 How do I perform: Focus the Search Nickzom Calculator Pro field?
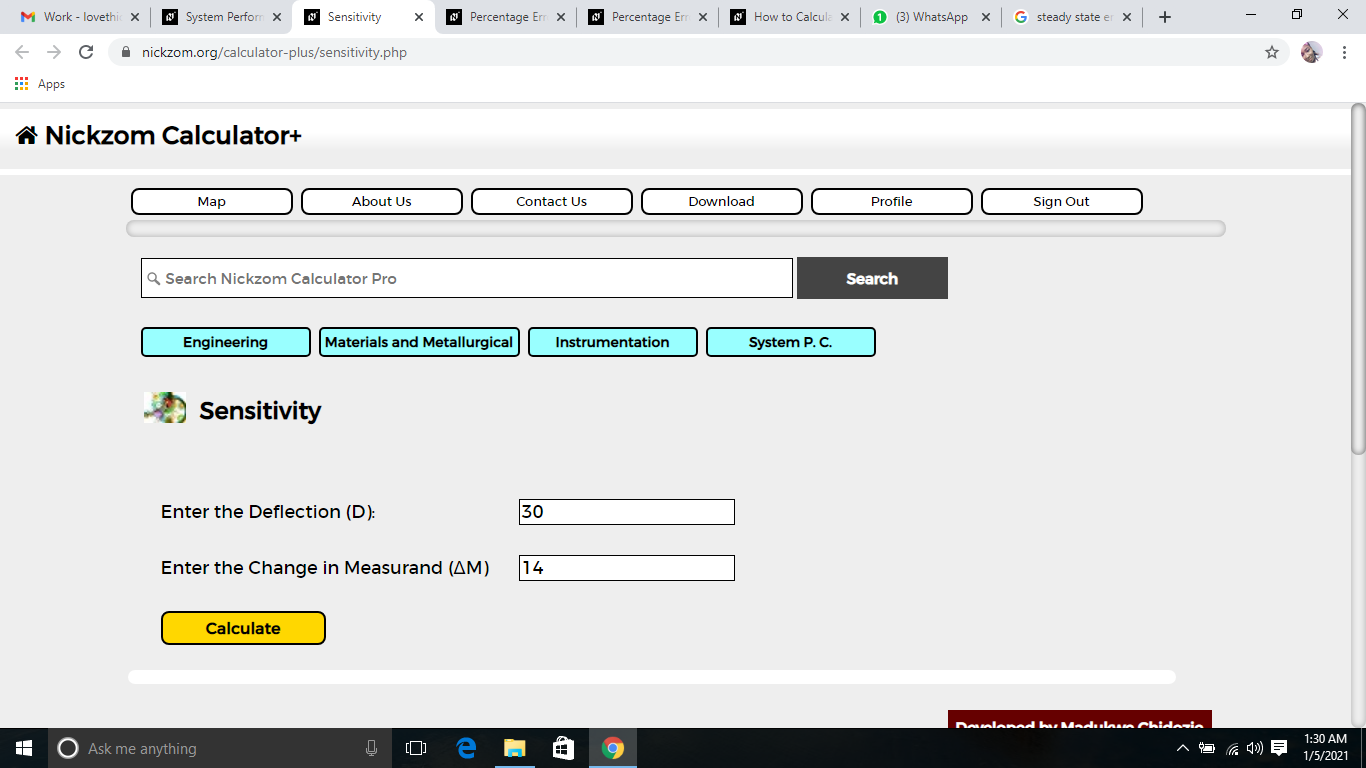pyautogui.click(x=467, y=278)
